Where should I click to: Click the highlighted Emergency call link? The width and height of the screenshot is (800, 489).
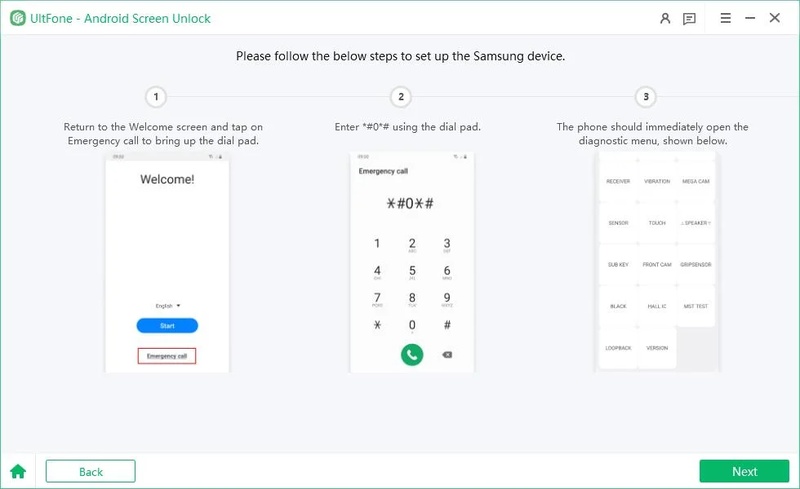tap(167, 356)
